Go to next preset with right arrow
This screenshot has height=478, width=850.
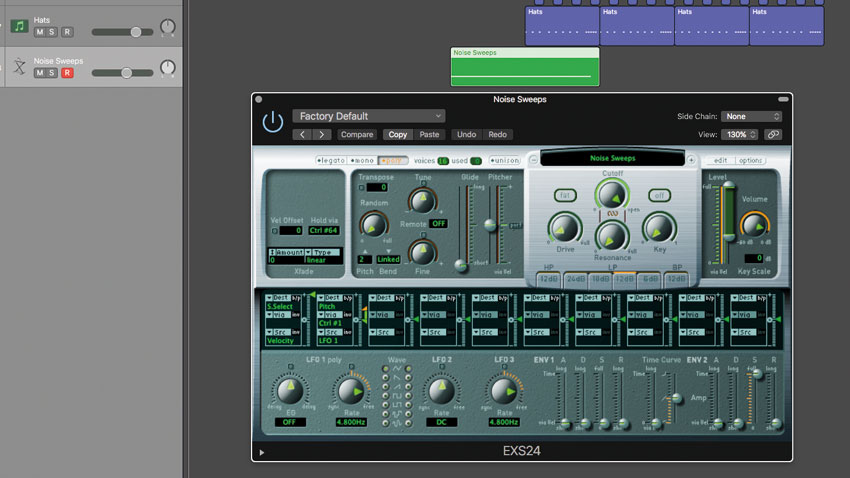tap(321, 134)
